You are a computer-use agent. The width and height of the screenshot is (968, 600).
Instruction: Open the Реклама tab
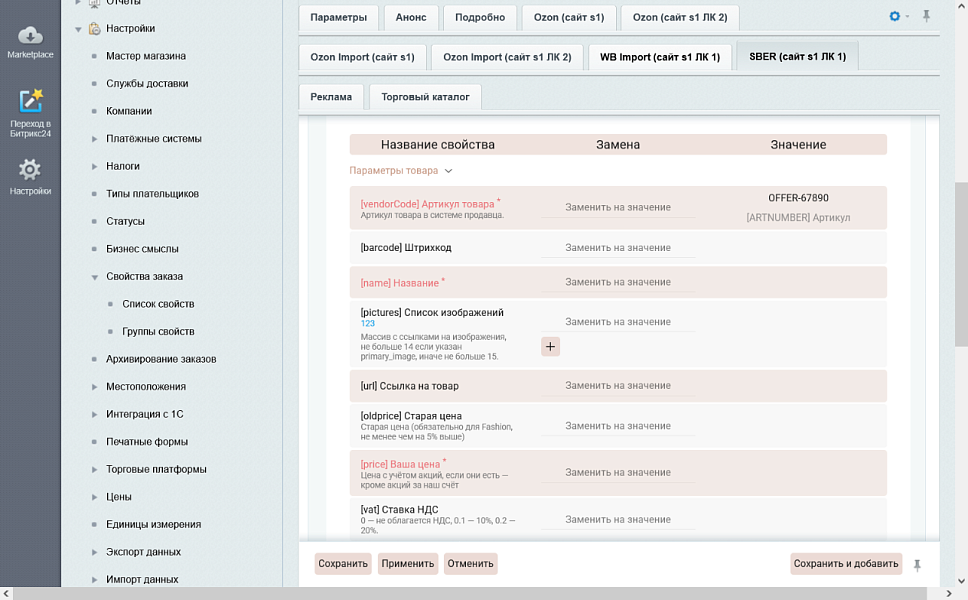pos(330,97)
